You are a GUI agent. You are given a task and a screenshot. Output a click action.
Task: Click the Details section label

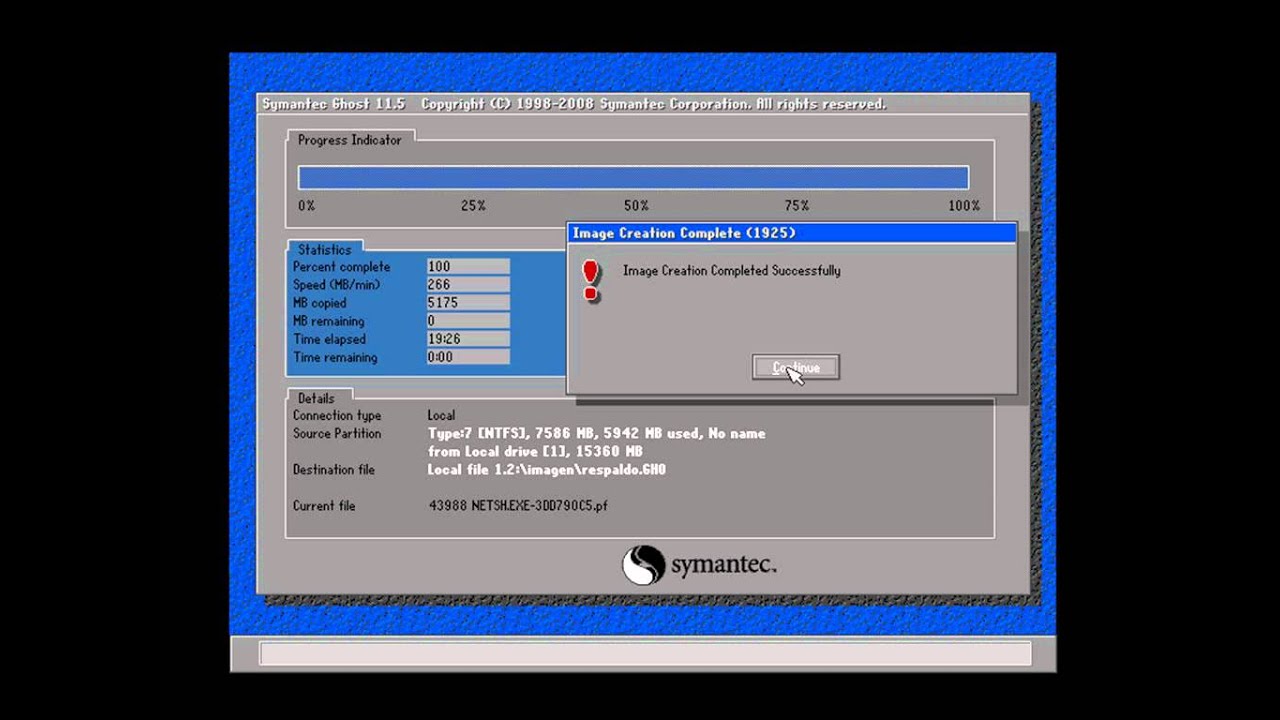(316, 398)
